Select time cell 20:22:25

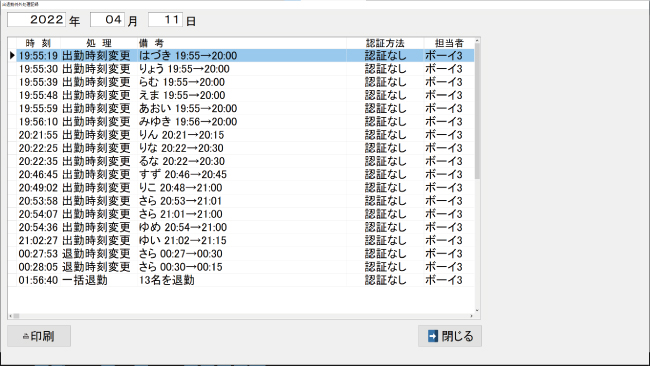[x=38, y=148]
